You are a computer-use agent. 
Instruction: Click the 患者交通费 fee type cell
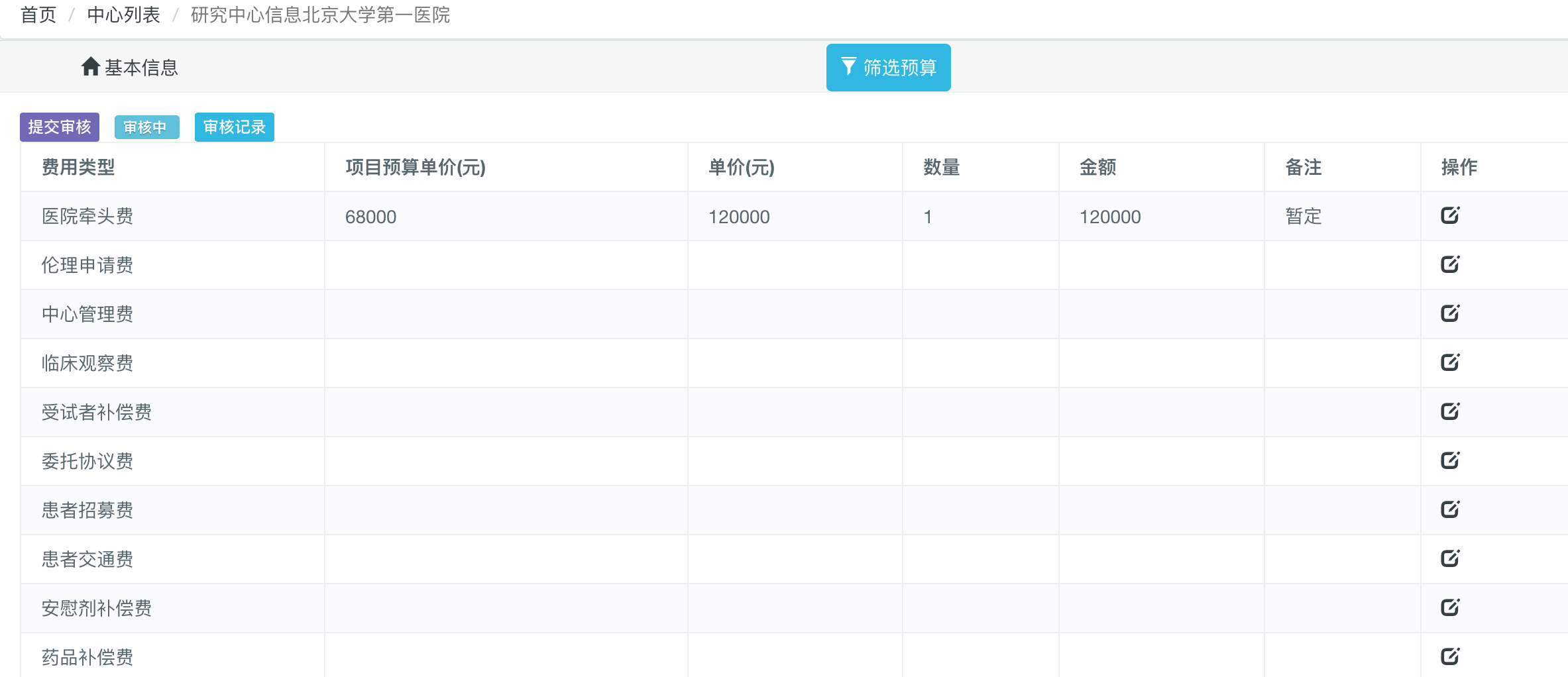(172, 559)
